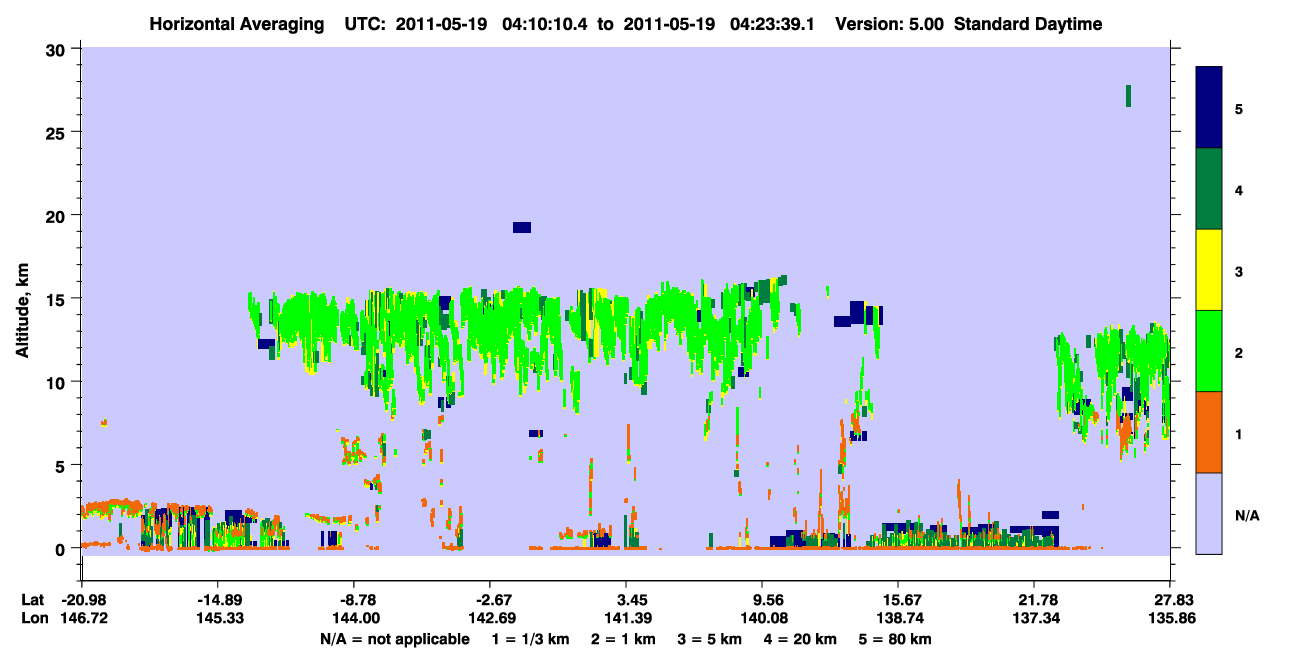Screen dimensions: 1300x667
Task: Click the bright green level 2 color swatch
Action: 1209,351
